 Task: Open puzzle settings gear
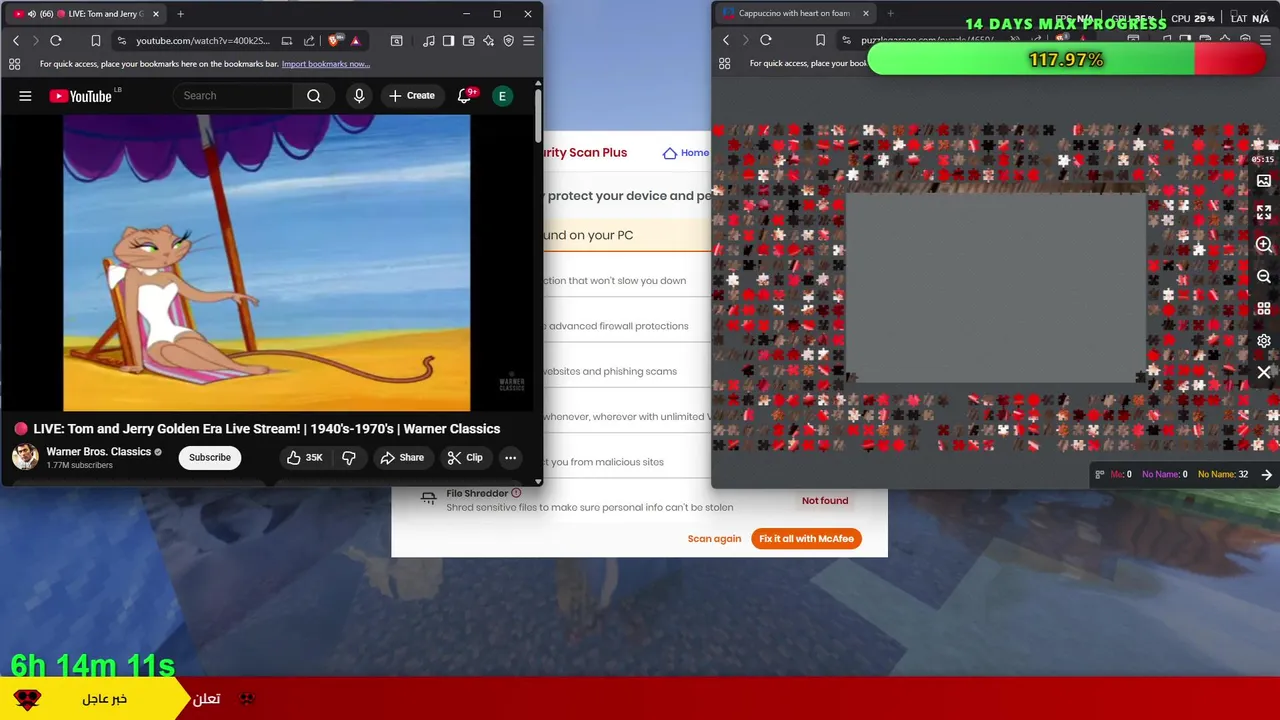1264,341
